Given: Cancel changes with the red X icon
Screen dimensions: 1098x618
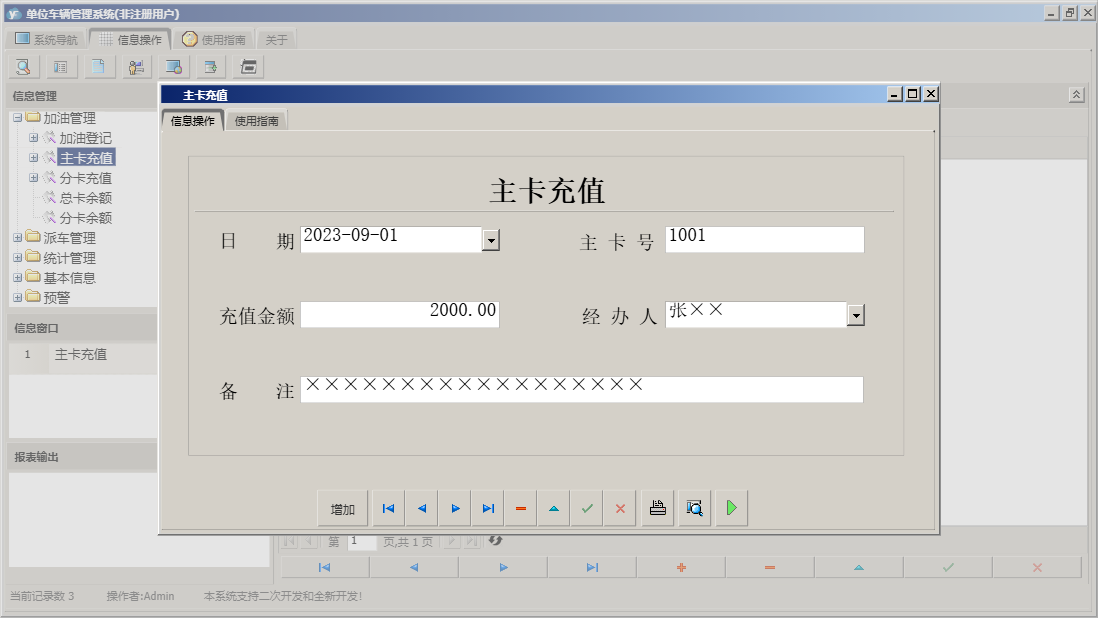Looking at the screenshot, I should click(619, 508).
